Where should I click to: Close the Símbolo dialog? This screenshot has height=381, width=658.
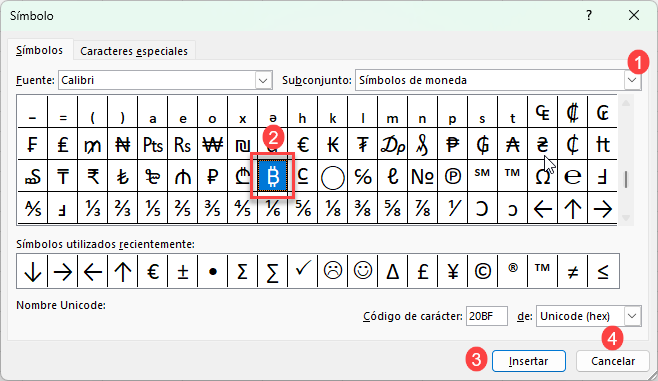tap(634, 16)
